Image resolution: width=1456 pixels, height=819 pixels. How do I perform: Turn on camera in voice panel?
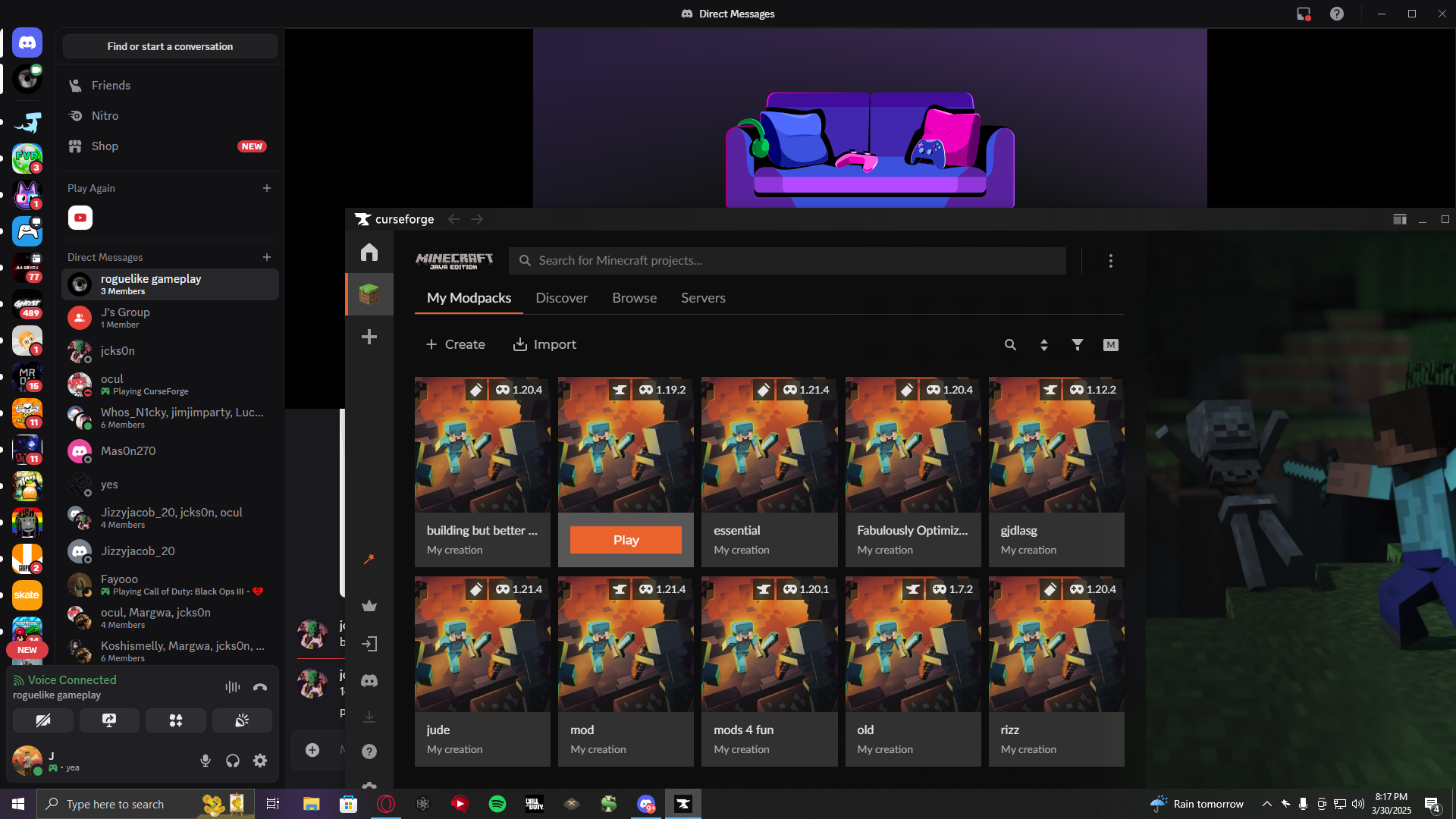pos(43,720)
